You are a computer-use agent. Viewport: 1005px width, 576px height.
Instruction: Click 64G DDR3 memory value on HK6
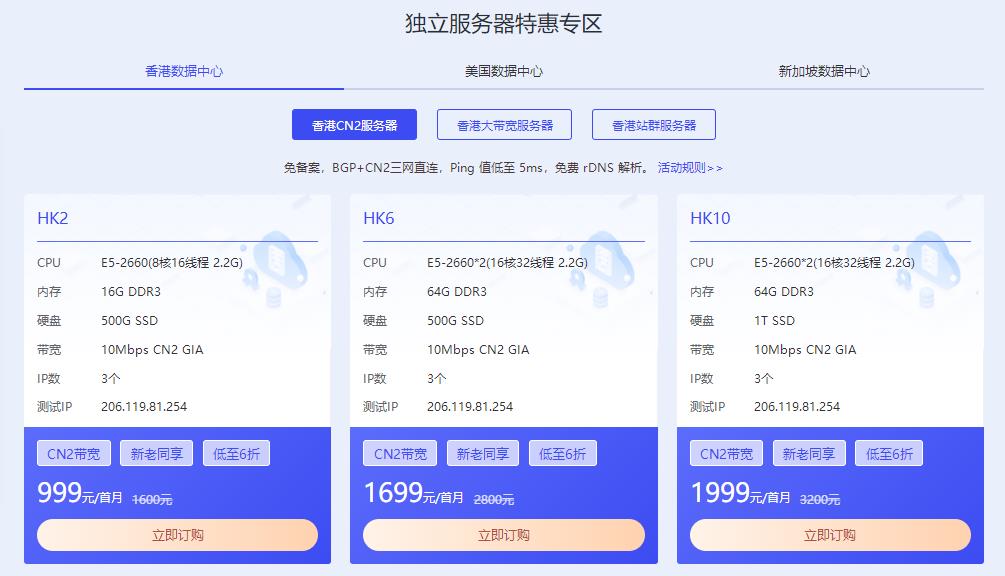457,292
